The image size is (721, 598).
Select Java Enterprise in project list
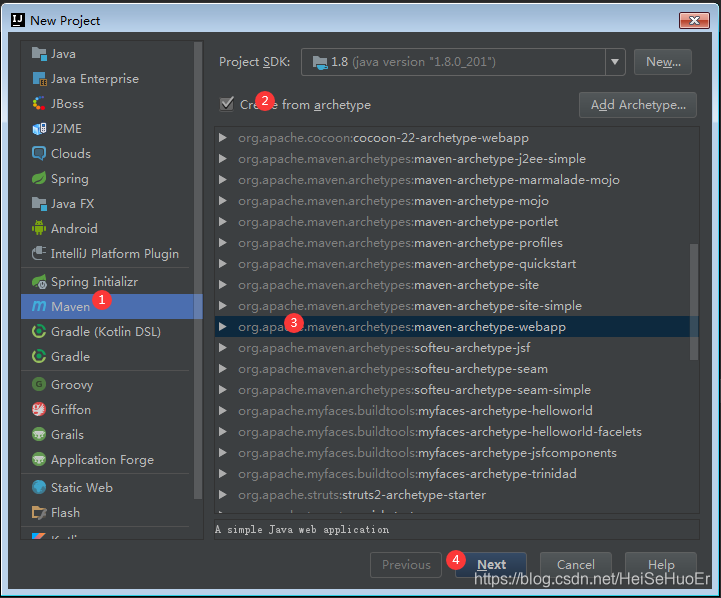(95, 79)
